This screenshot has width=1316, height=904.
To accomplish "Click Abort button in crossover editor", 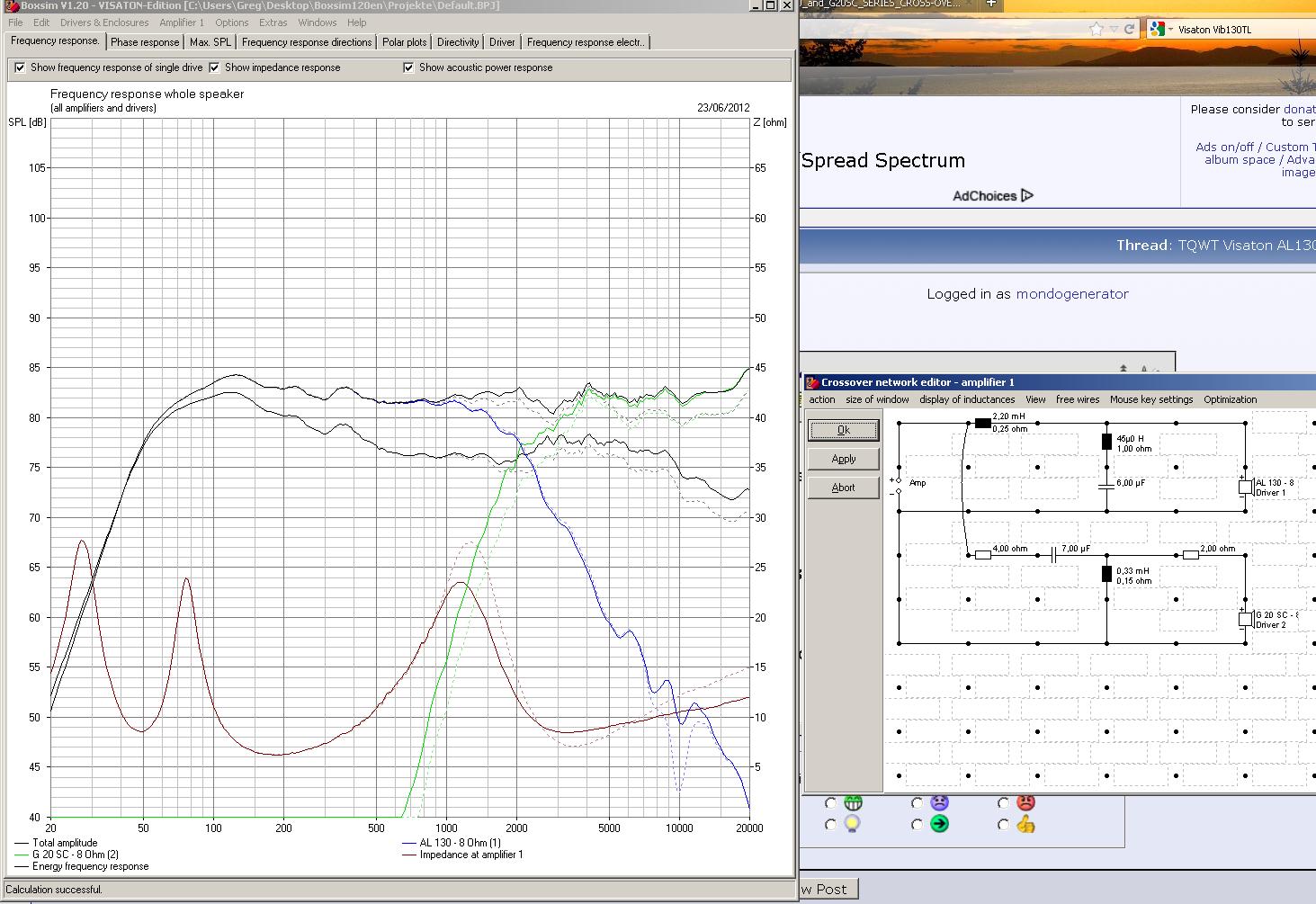I will (x=843, y=488).
